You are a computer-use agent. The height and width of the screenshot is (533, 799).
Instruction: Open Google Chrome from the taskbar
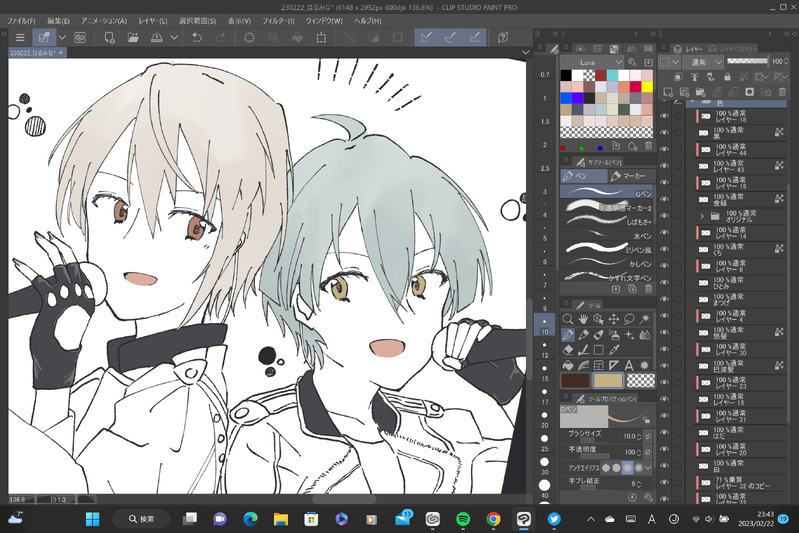click(493, 519)
